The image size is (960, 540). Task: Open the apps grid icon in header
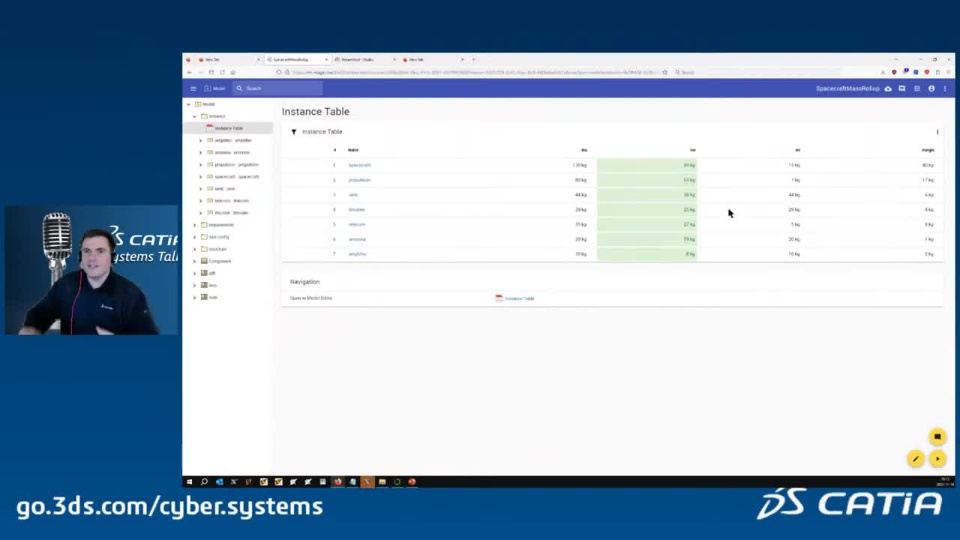coord(917,89)
